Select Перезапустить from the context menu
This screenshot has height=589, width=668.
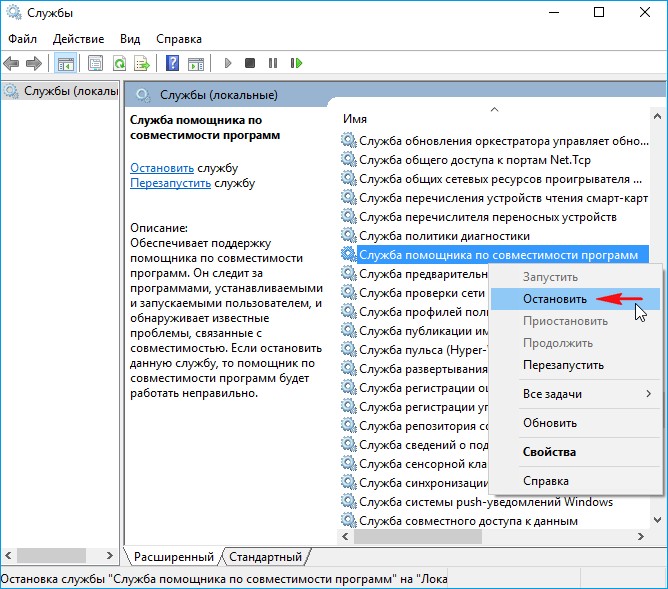click(563, 365)
